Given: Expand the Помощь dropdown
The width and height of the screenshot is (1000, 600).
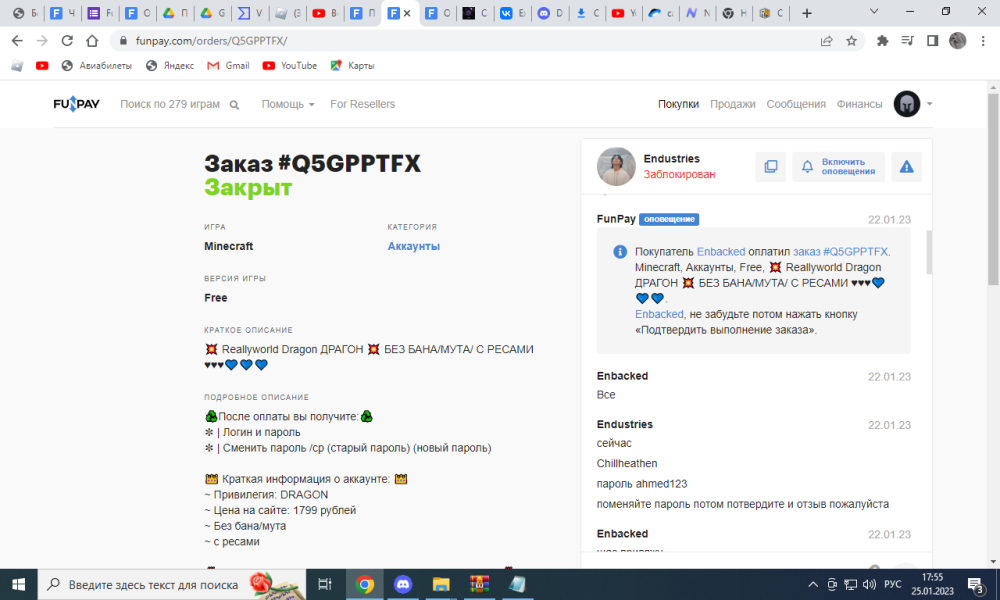Looking at the screenshot, I should click(288, 104).
